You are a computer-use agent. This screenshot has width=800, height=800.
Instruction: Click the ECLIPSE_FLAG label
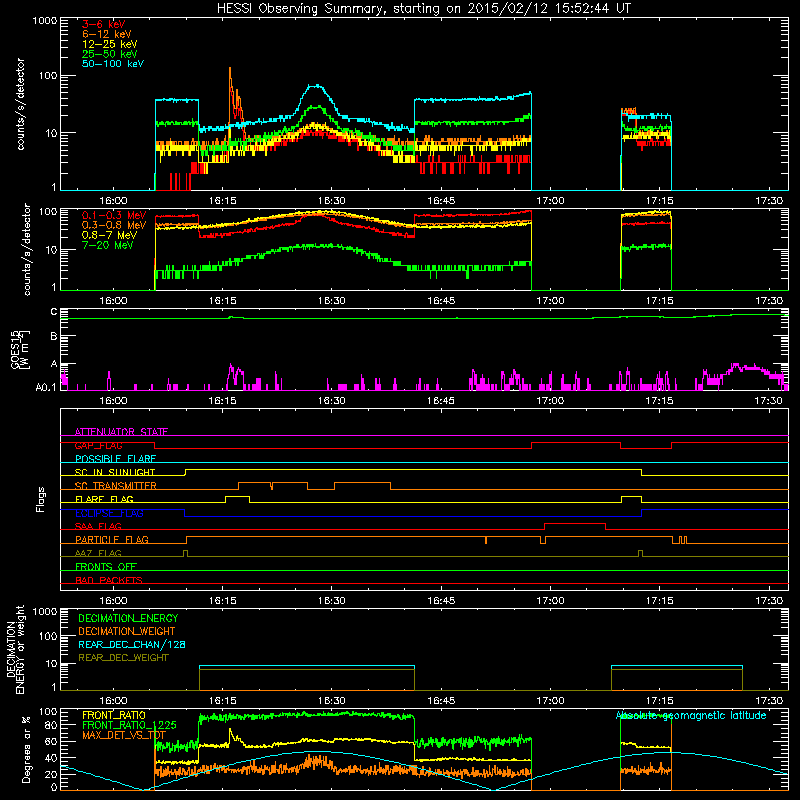(x=109, y=513)
